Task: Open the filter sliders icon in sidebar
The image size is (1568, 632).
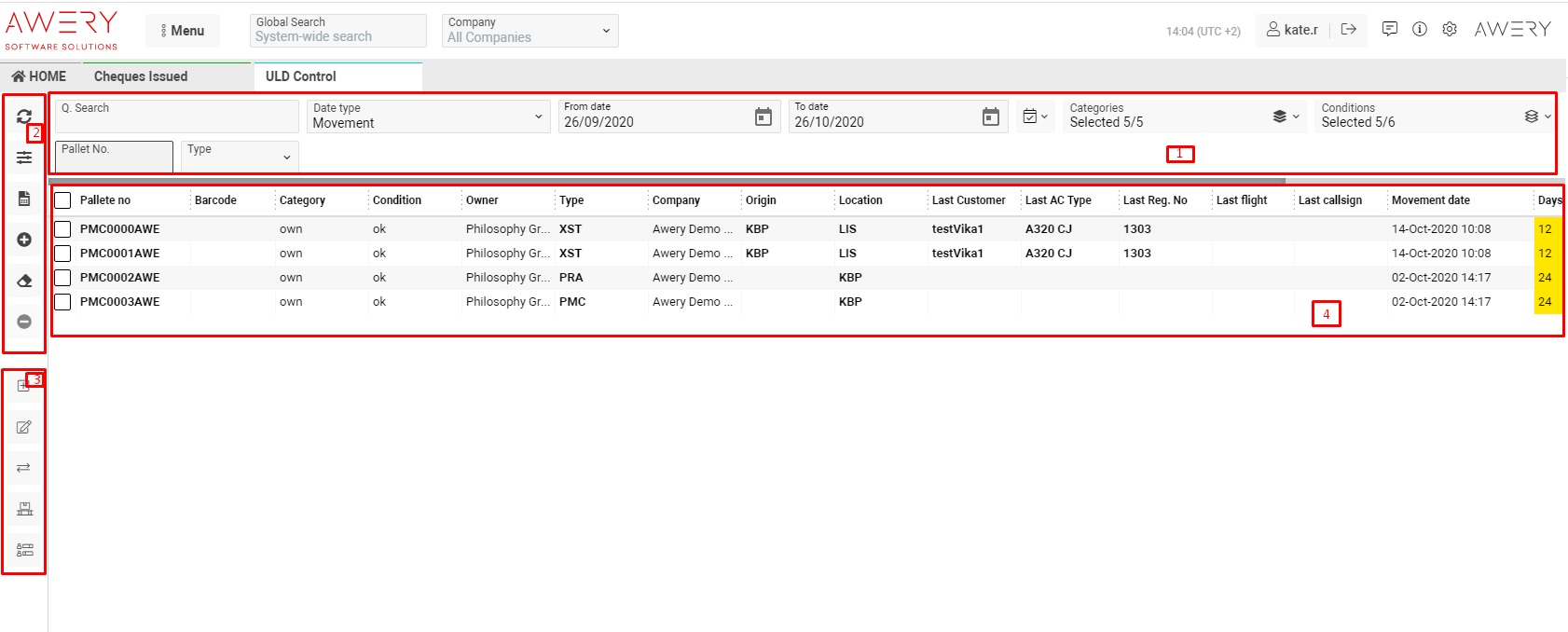Action: point(24,158)
